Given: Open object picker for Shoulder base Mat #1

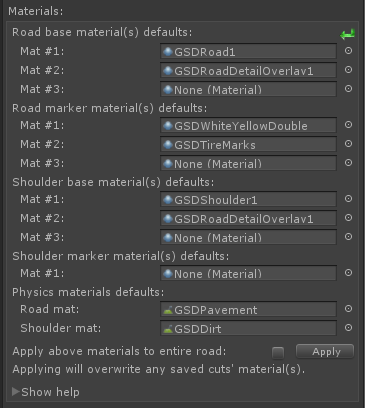Looking at the screenshot, I should click(348, 199).
